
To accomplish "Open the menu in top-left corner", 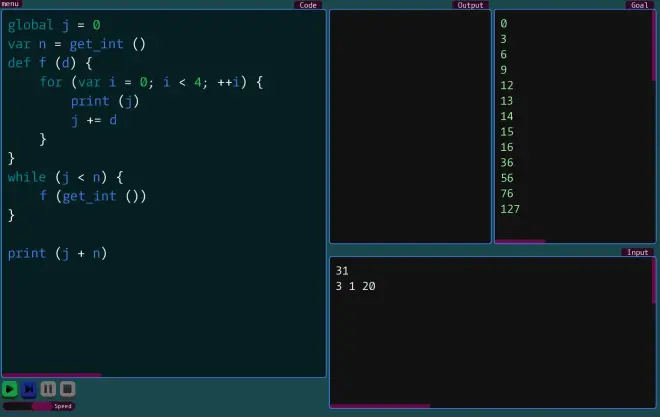I will [10, 4].
